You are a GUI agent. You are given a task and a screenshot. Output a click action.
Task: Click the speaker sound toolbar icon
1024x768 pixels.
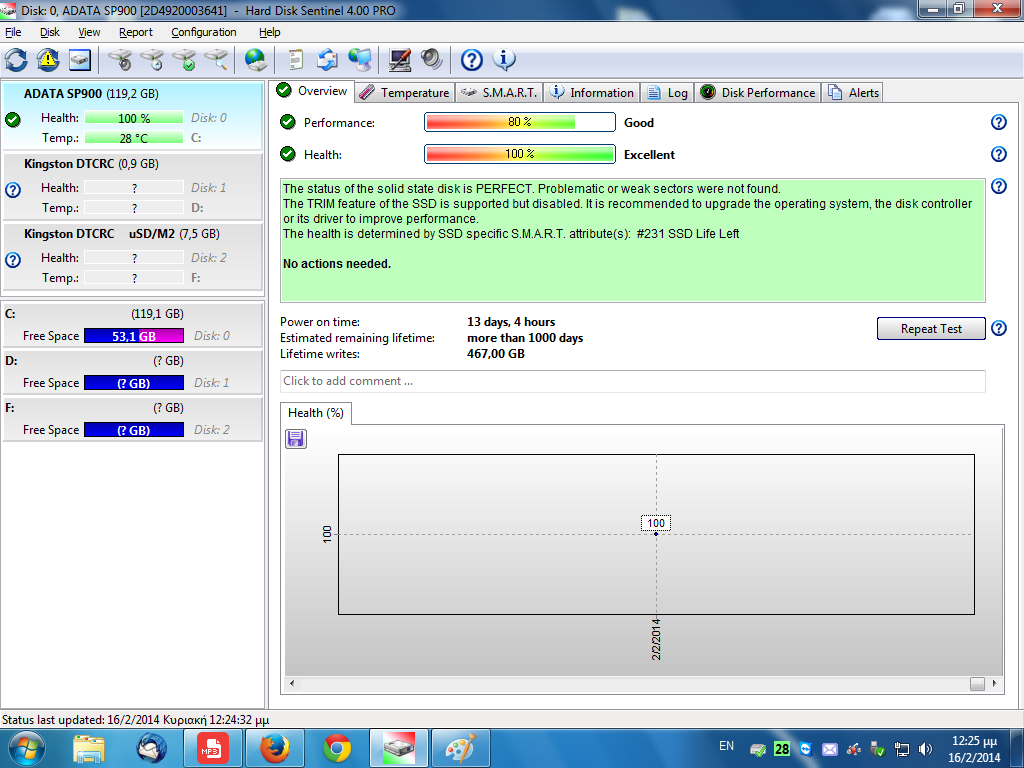[x=432, y=60]
